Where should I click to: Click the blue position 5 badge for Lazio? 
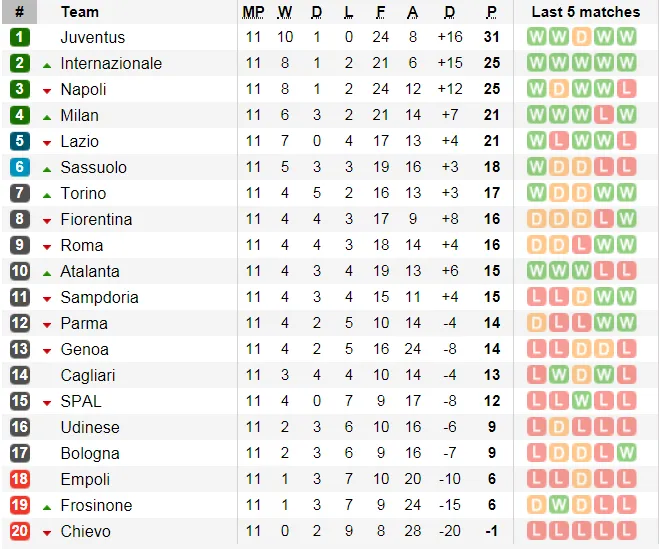click(20, 141)
